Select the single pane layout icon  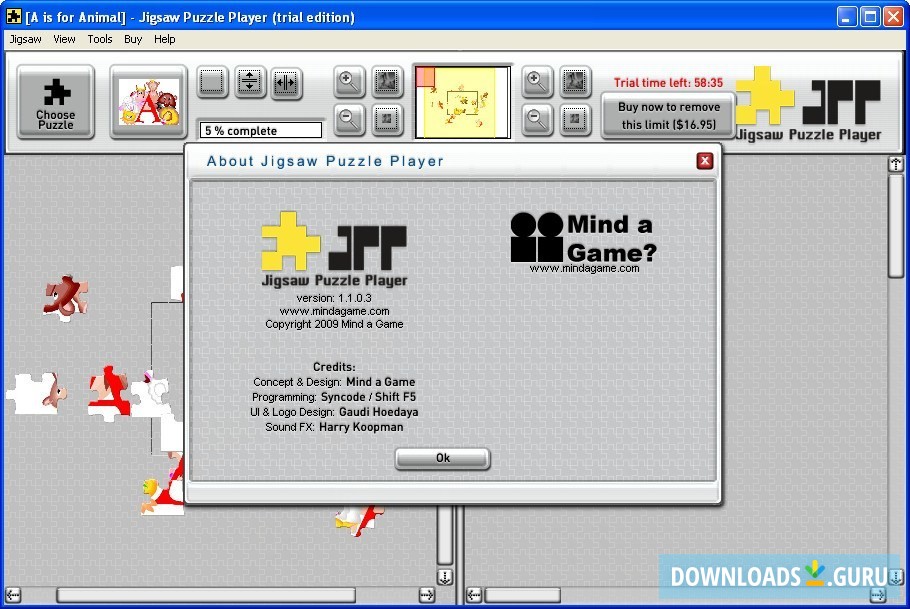click(212, 83)
